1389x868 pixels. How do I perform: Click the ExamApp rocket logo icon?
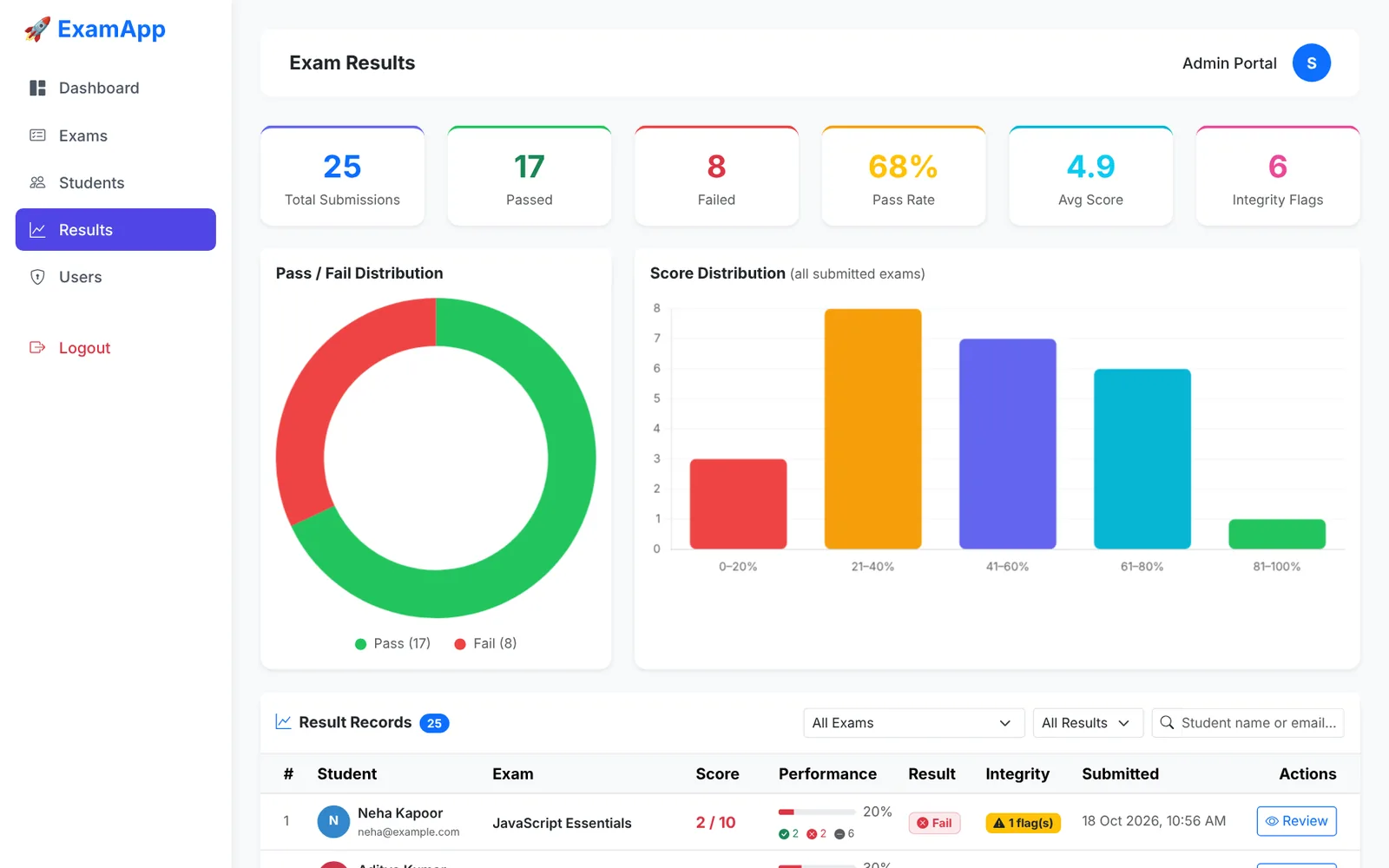click(x=37, y=30)
